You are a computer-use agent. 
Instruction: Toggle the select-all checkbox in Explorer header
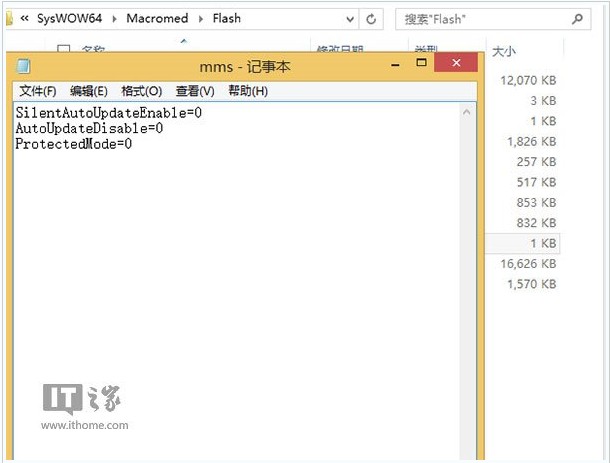point(64,49)
